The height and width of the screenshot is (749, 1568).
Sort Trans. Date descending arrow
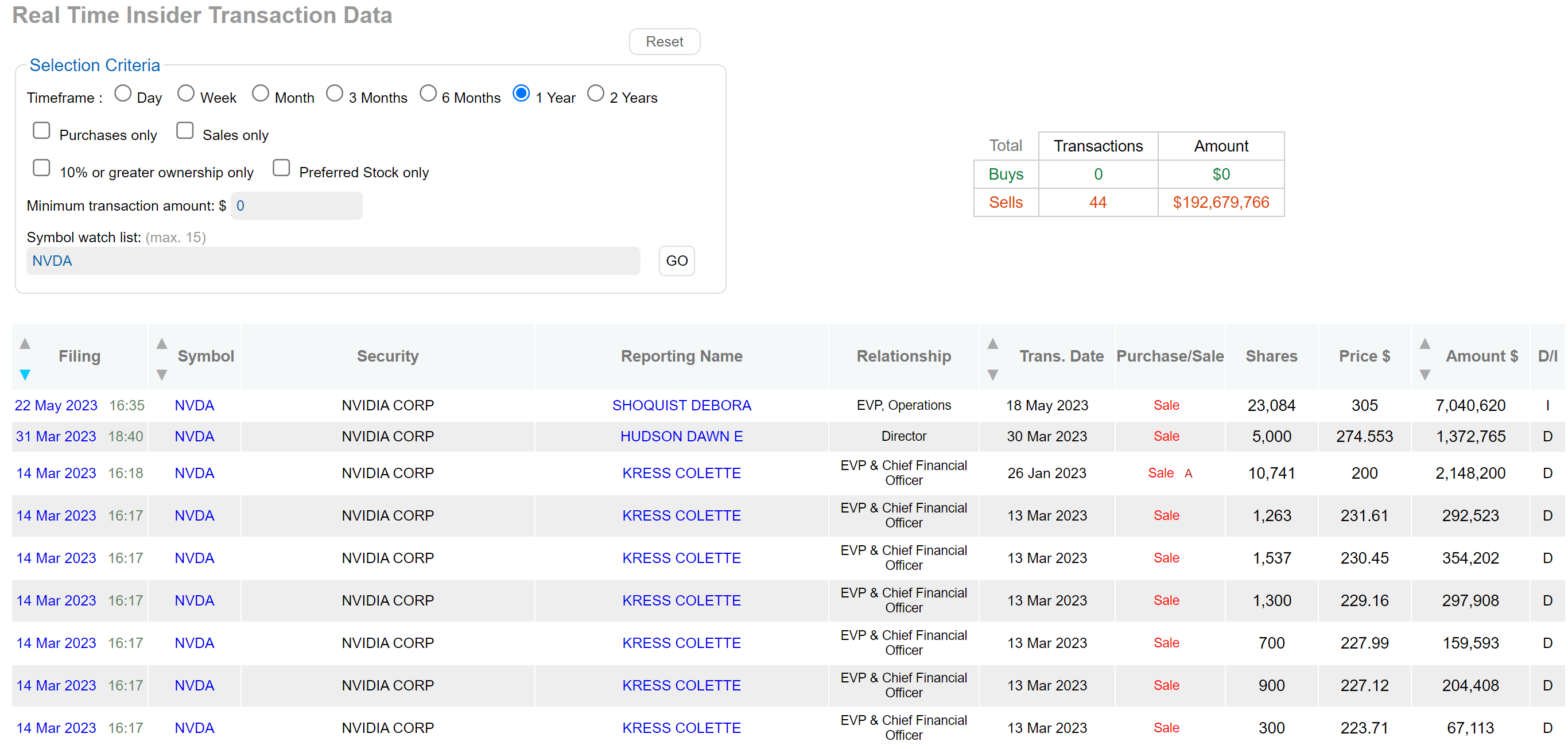coord(993,374)
